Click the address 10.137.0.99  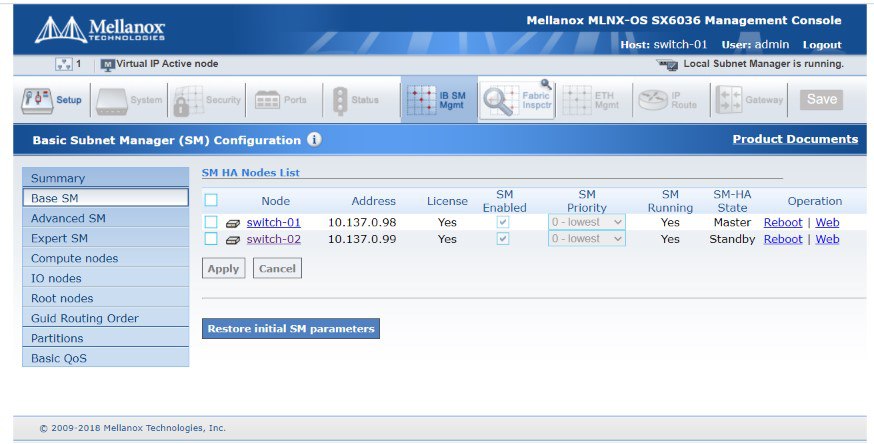tap(362, 239)
